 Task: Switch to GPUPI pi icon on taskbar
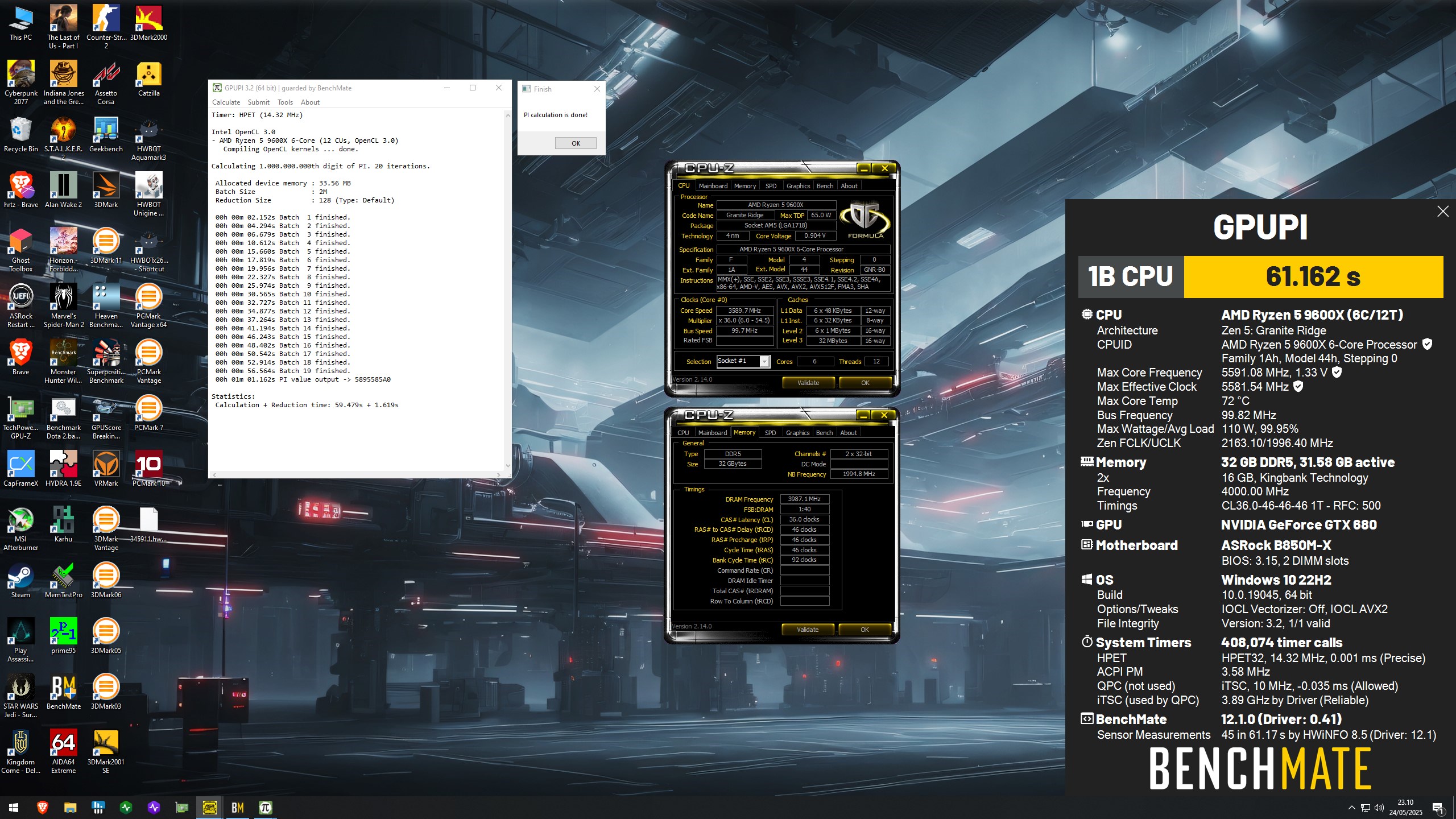(x=265, y=807)
